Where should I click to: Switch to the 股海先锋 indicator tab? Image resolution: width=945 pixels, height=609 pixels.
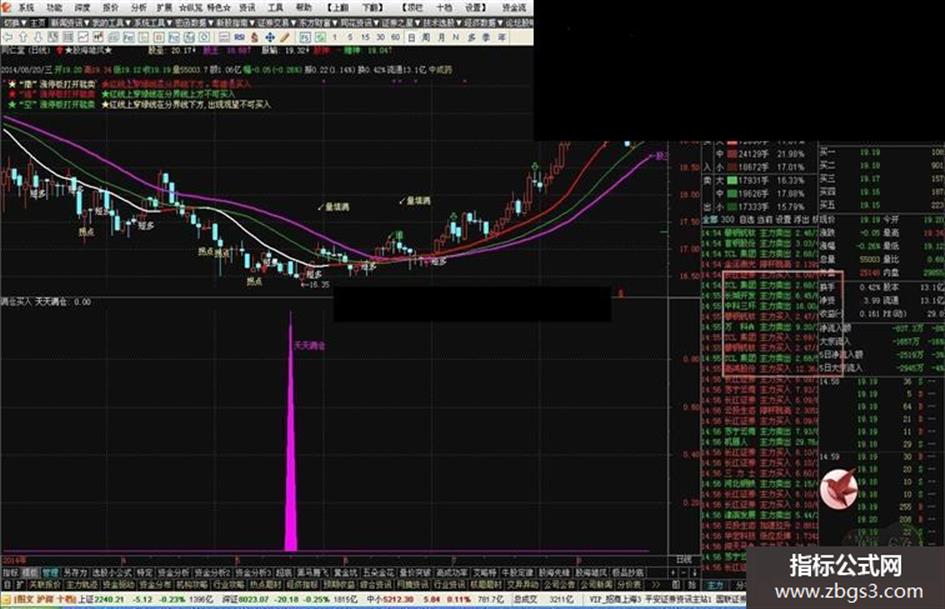(554, 573)
